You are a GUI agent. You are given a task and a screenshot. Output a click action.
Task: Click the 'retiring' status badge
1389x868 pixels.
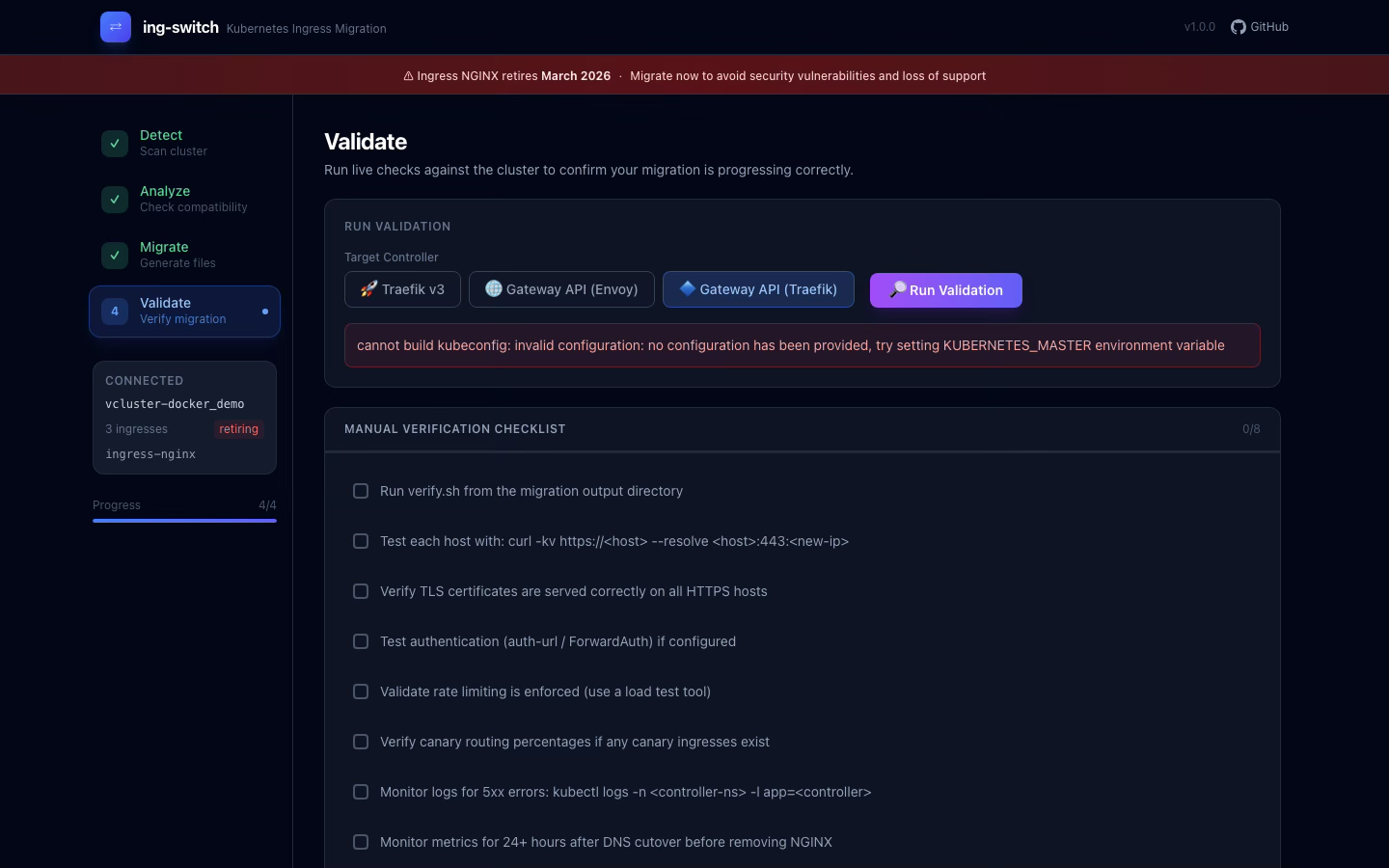click(238, 429)
